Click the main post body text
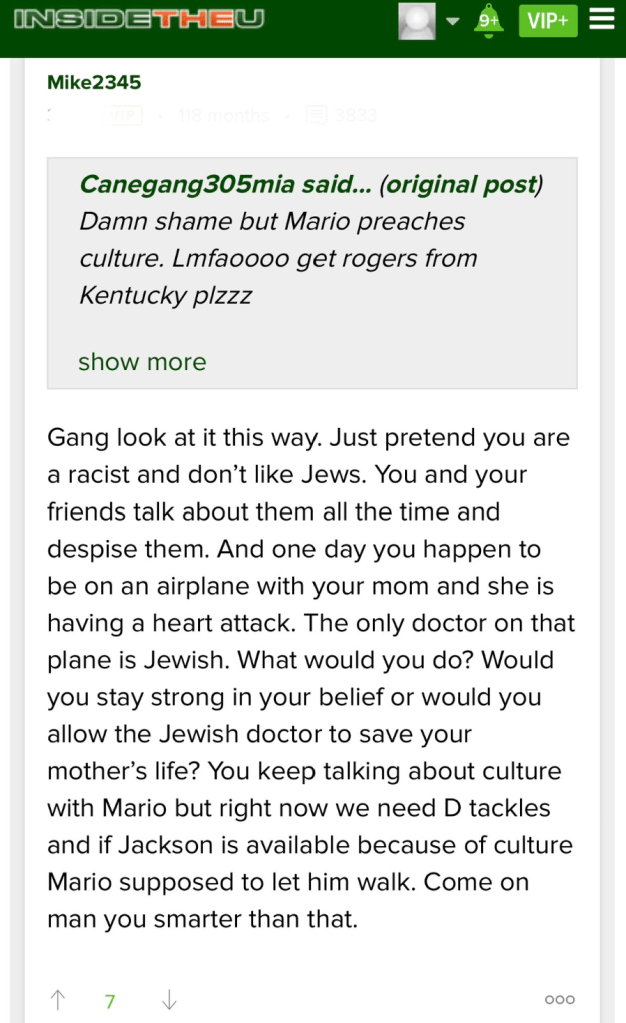626x1023 pixels. (x=310, y=678)
